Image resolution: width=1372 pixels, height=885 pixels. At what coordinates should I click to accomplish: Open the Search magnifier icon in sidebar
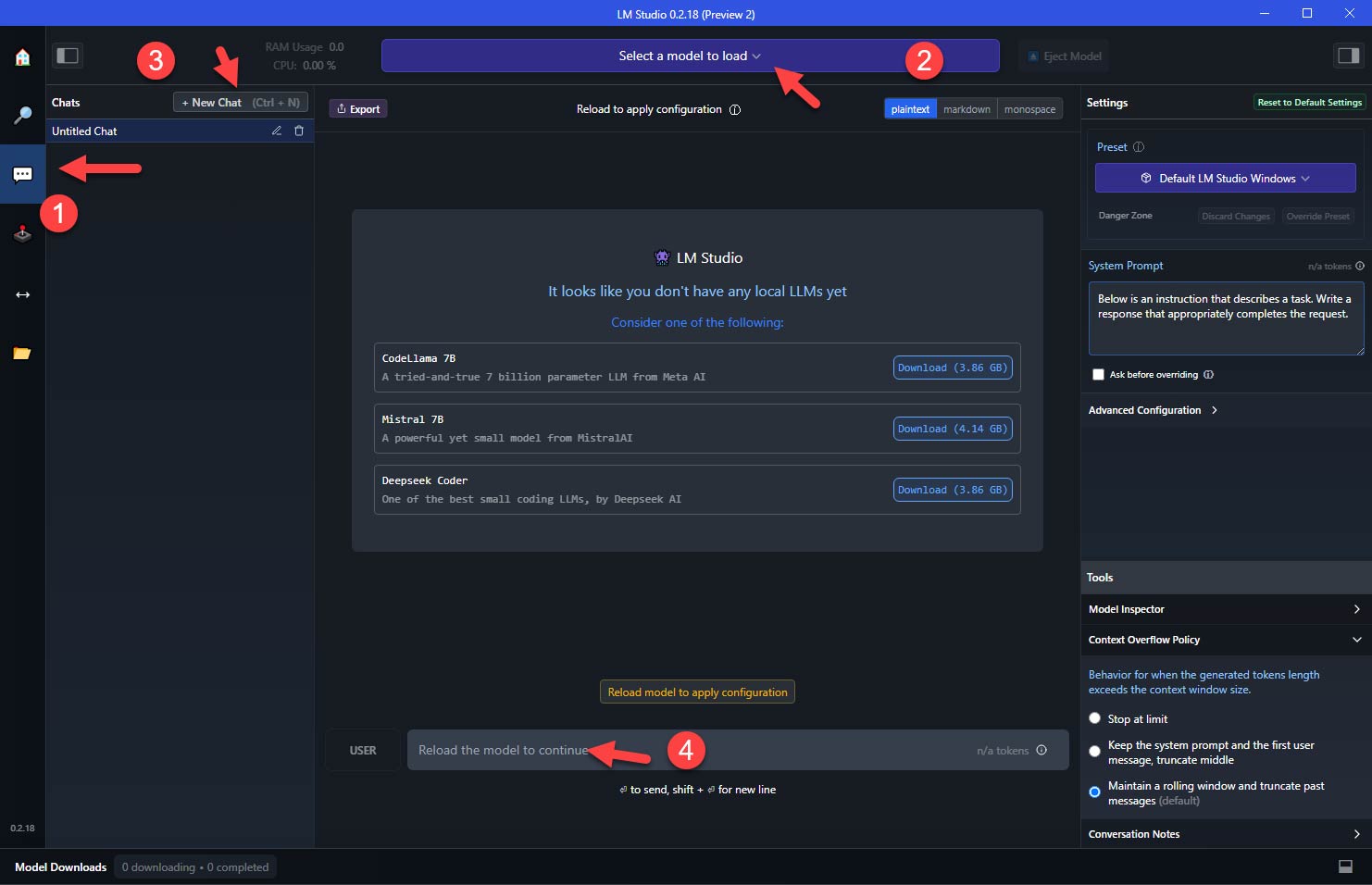22,116
